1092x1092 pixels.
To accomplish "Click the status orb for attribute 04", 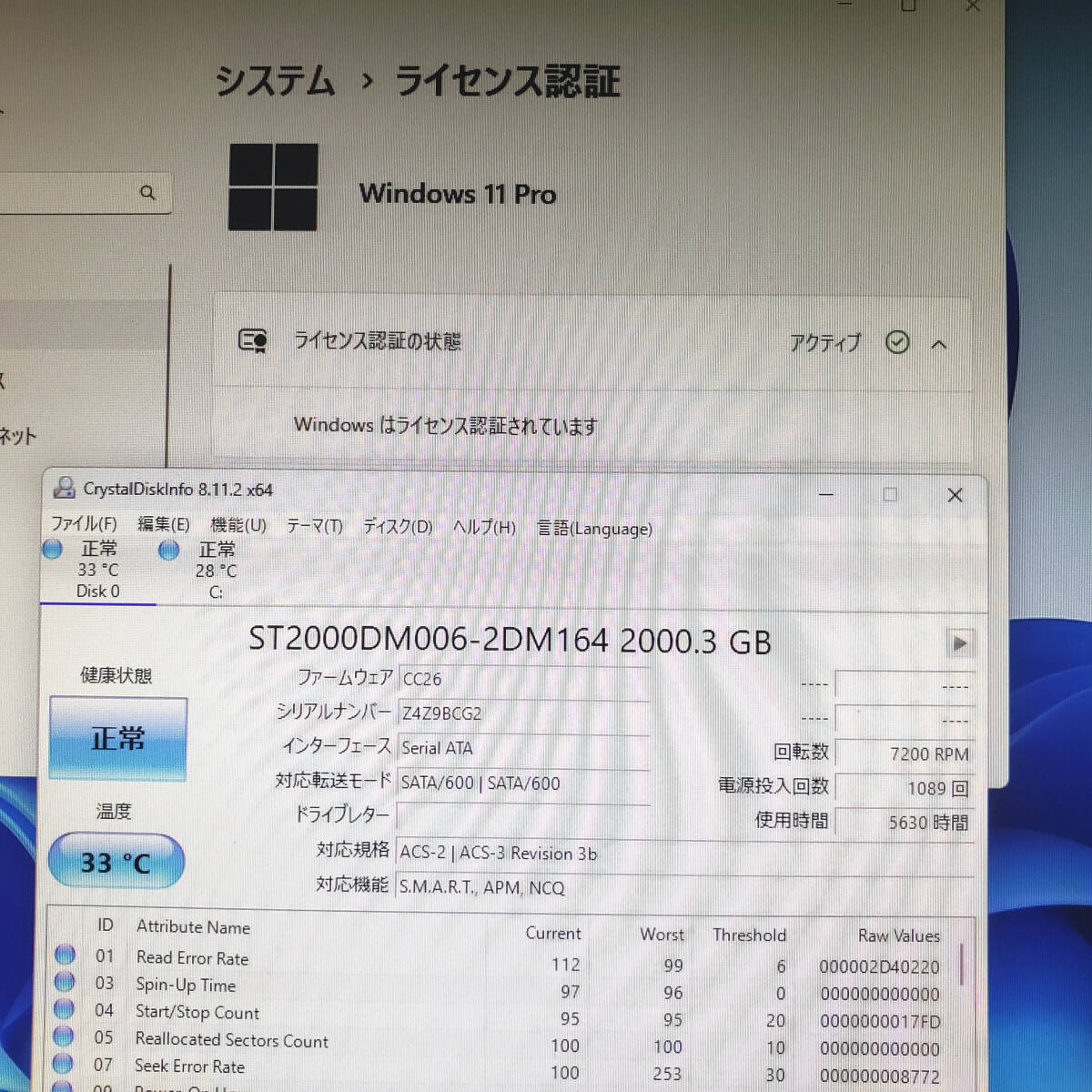I will tap(63, 1009).
